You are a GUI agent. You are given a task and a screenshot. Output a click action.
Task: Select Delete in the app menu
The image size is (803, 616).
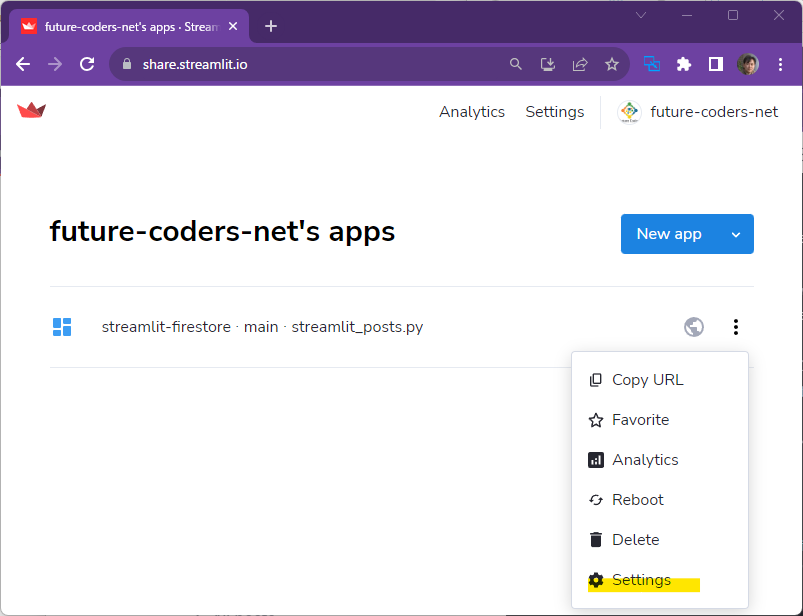pyautogui.click(x=660, y=540)
